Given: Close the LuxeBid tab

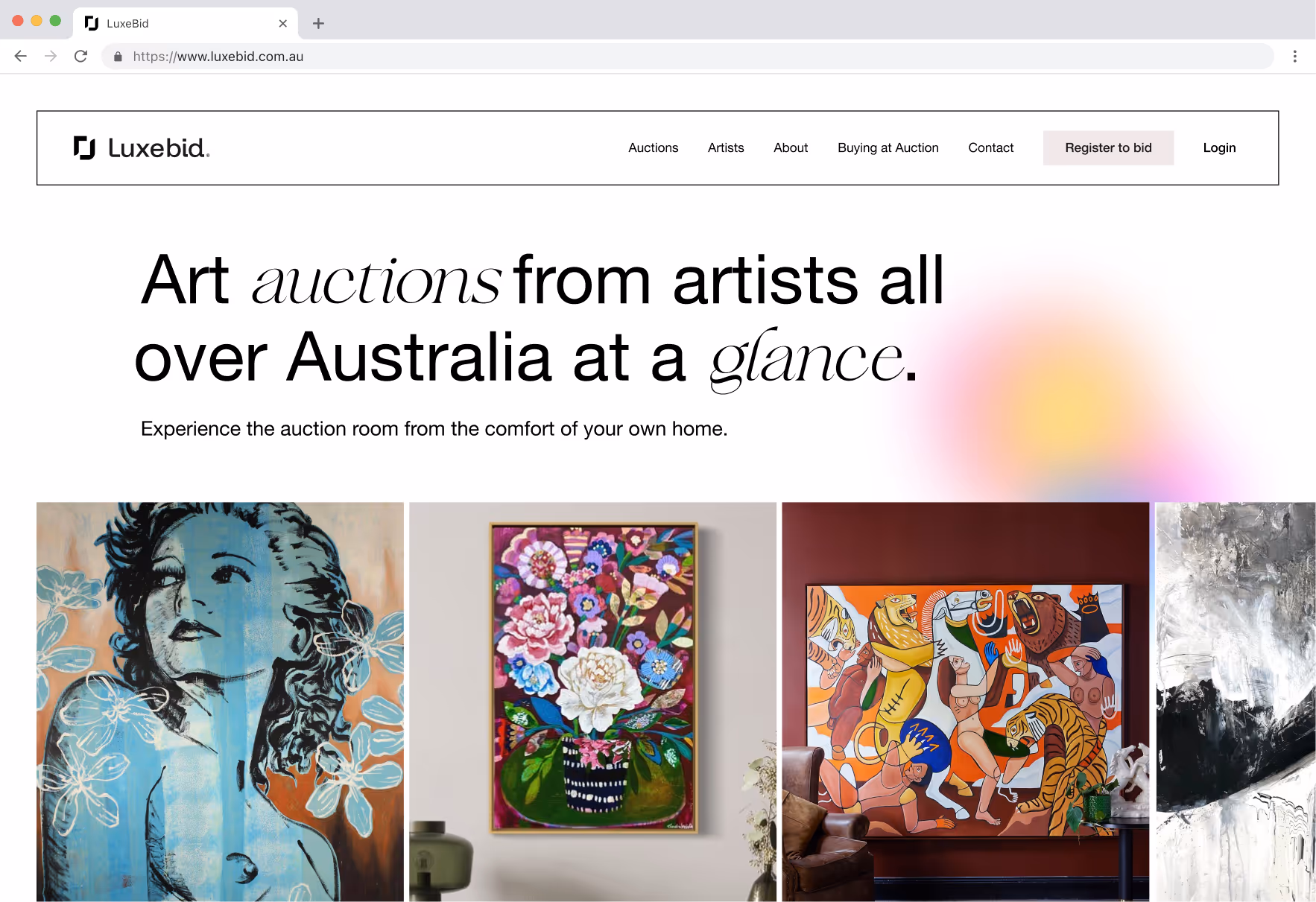Looking at the screenshot, I should tap(283, 23).
